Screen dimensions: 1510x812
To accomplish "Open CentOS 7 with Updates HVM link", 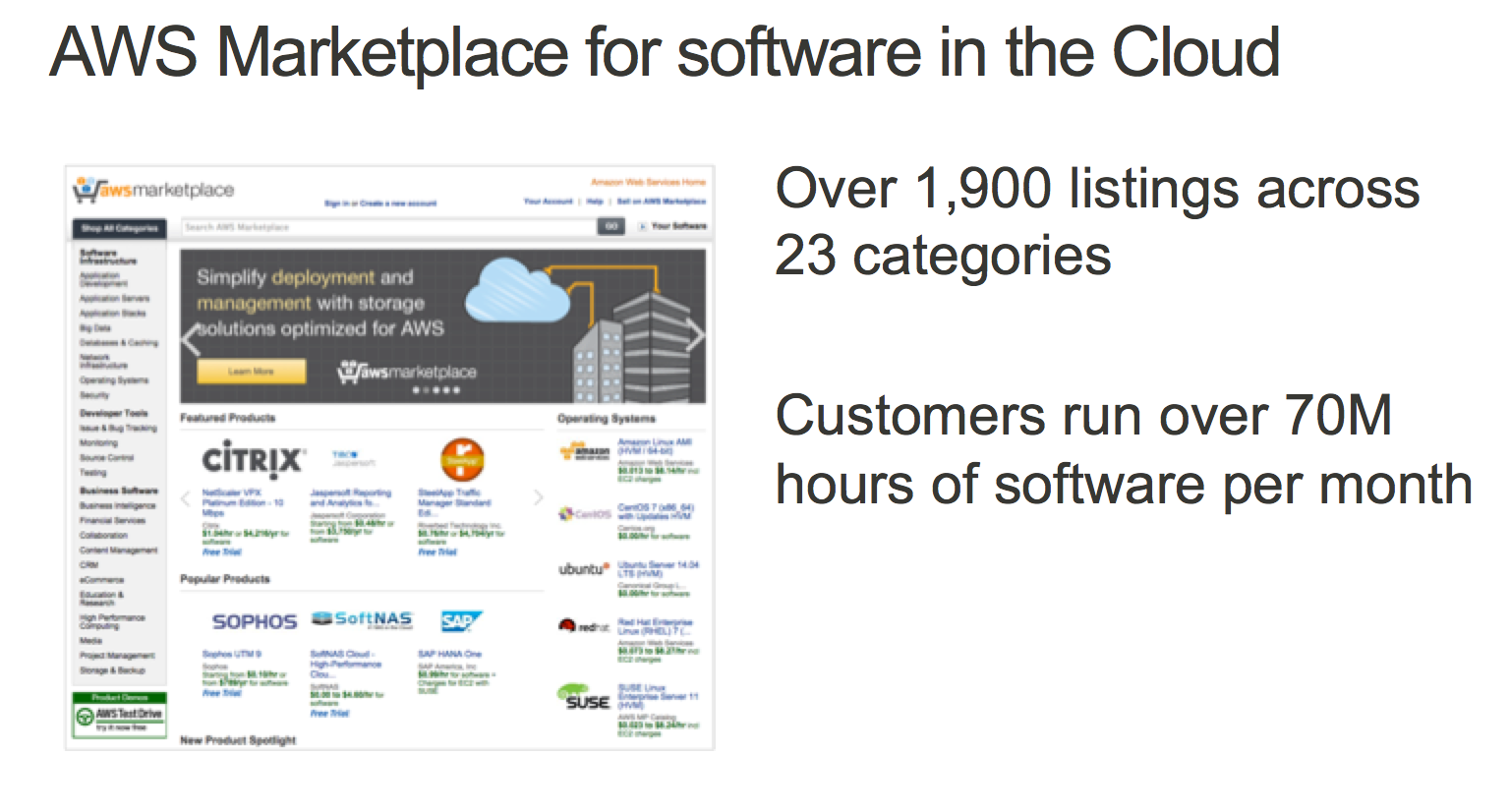I will pos(656,511).
